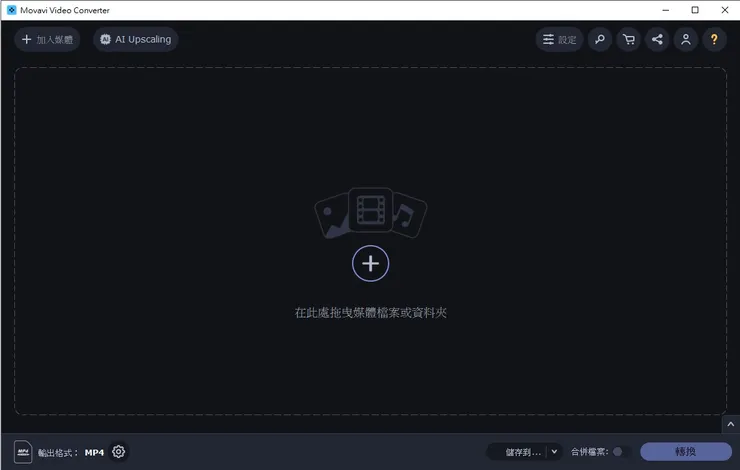Expand the save location dropdown arrow
Image resolution: width=740 pixels, height=470 pixels.
click(x=554, y=452)
